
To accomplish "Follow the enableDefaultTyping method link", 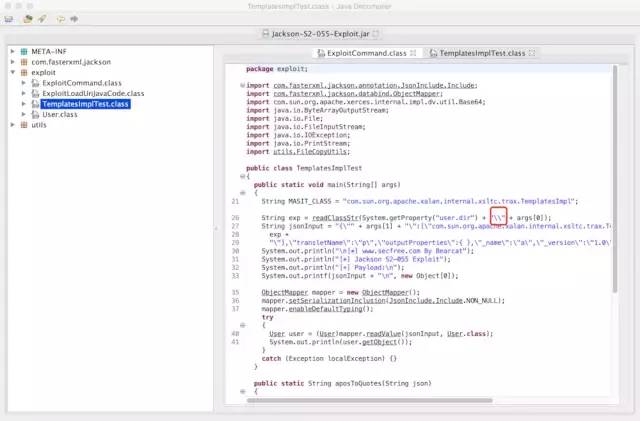I will (x=325, y=309).
